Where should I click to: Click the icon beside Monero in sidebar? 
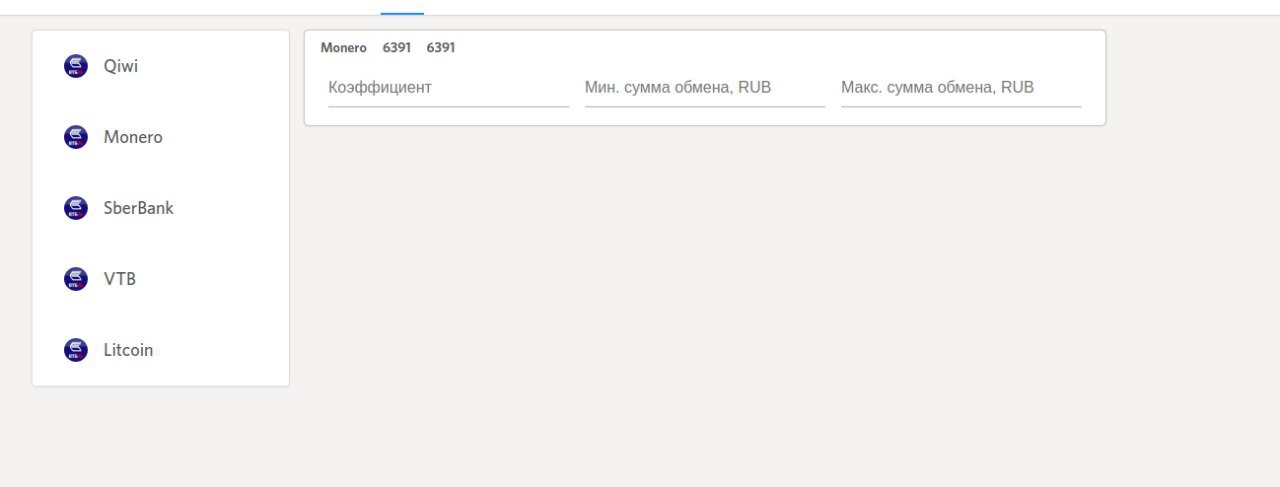point(76,137)
